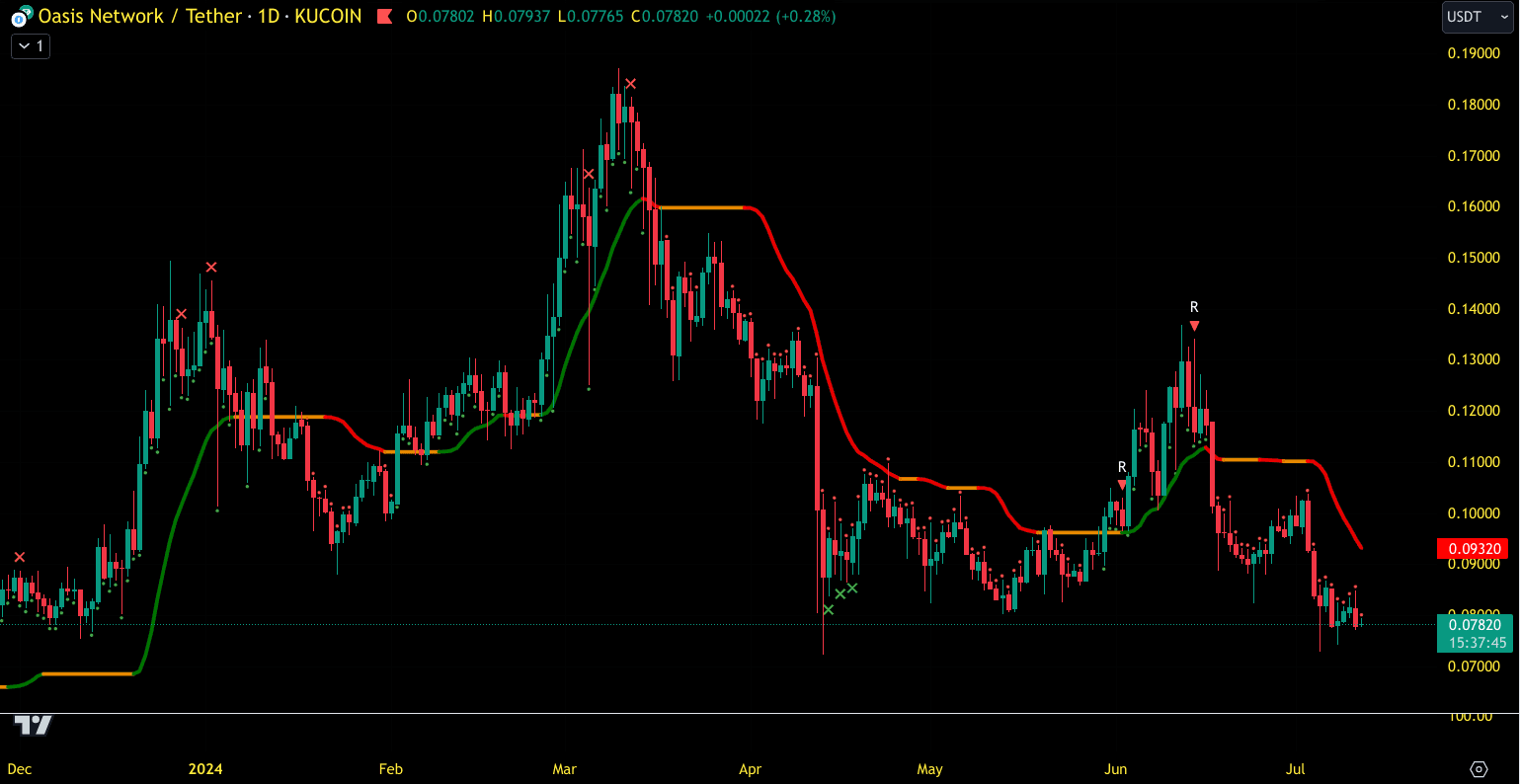Click the 0.13000 price axis label
This screenshot has height=784, width=1520.
click(1474, 359)
